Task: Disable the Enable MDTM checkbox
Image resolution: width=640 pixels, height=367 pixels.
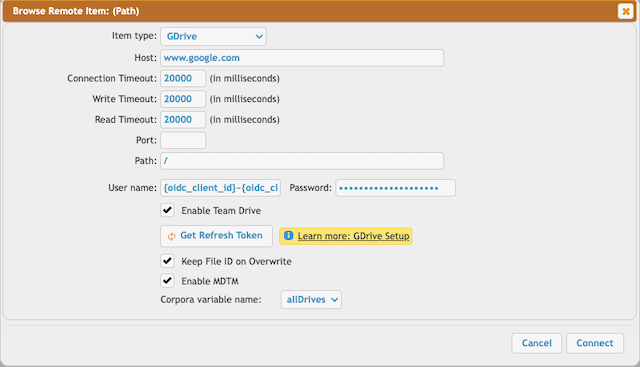Action: (x=167, y=281)
